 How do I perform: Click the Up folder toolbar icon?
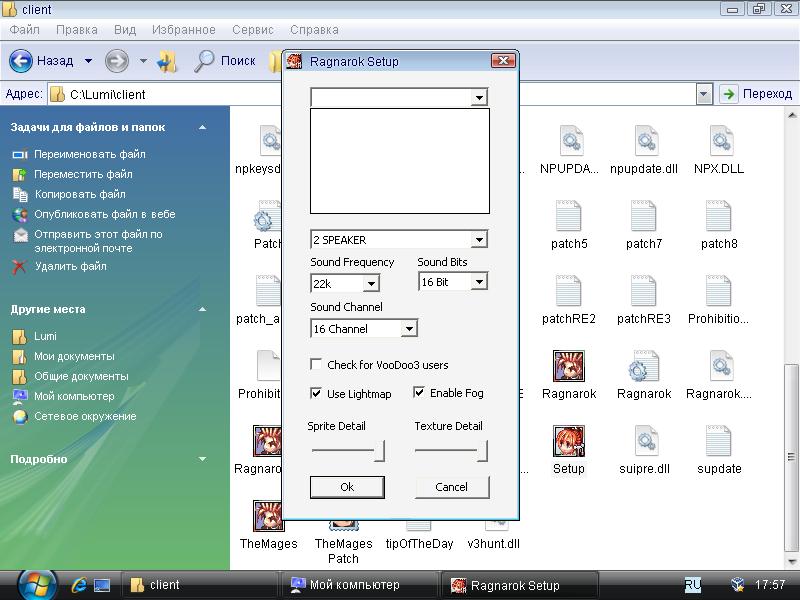point(167,61)
